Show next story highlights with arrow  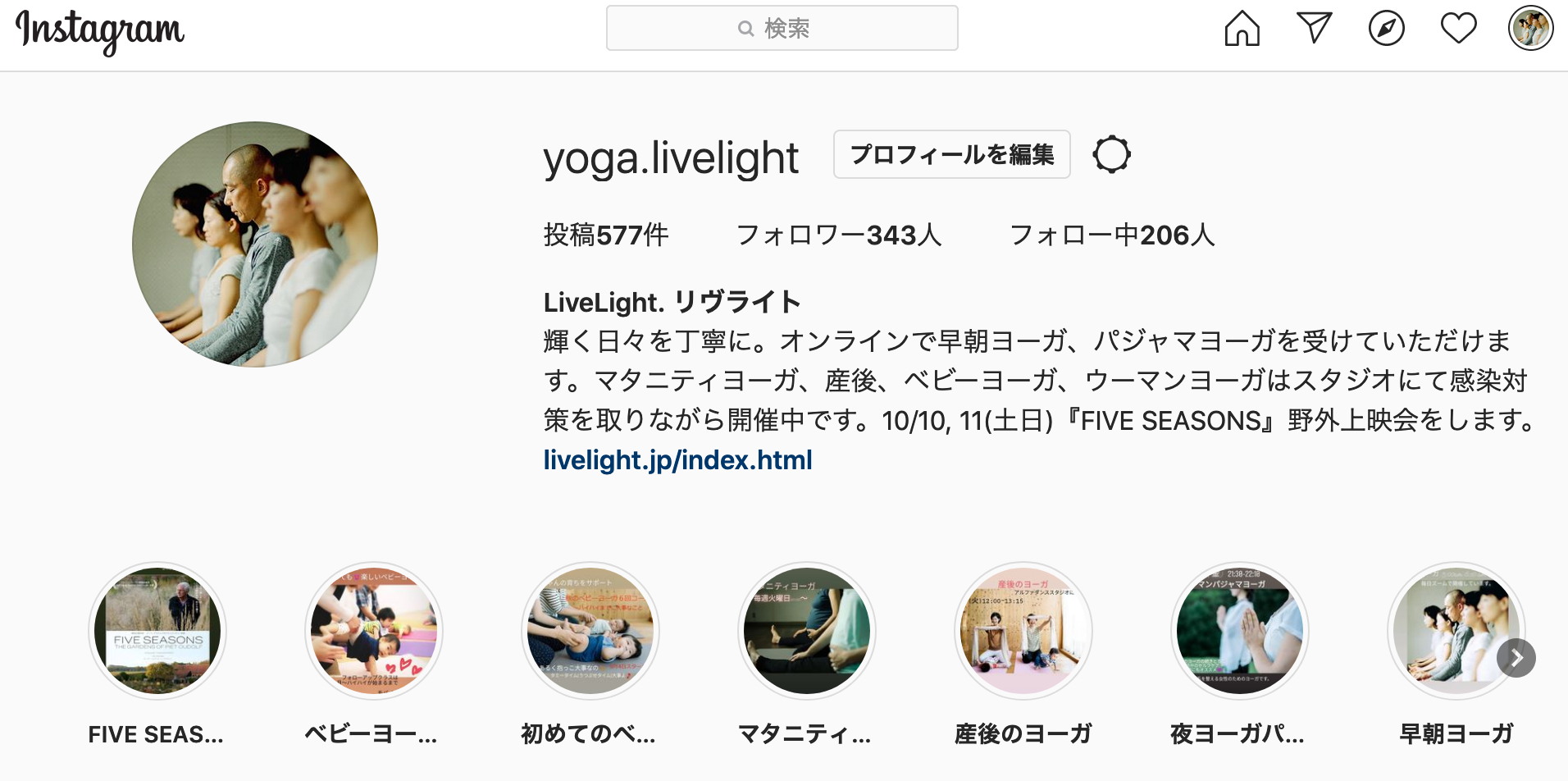1516,658
